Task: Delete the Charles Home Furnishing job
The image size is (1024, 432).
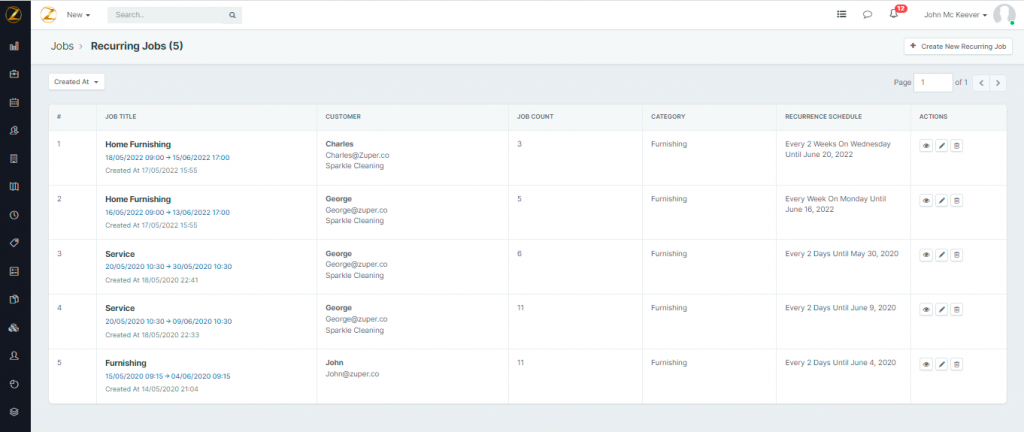Action: pyautogui.click(x=956, y=146)
